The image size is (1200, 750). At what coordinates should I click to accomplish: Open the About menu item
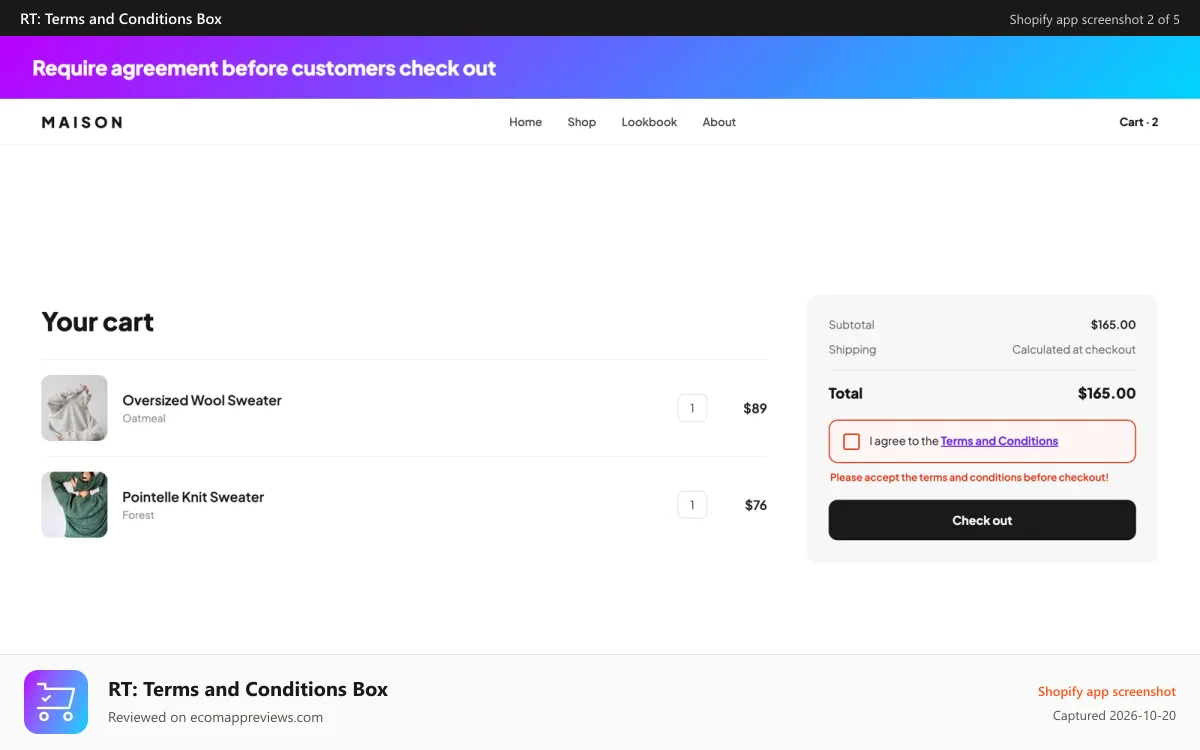click(x=719, y=122)
